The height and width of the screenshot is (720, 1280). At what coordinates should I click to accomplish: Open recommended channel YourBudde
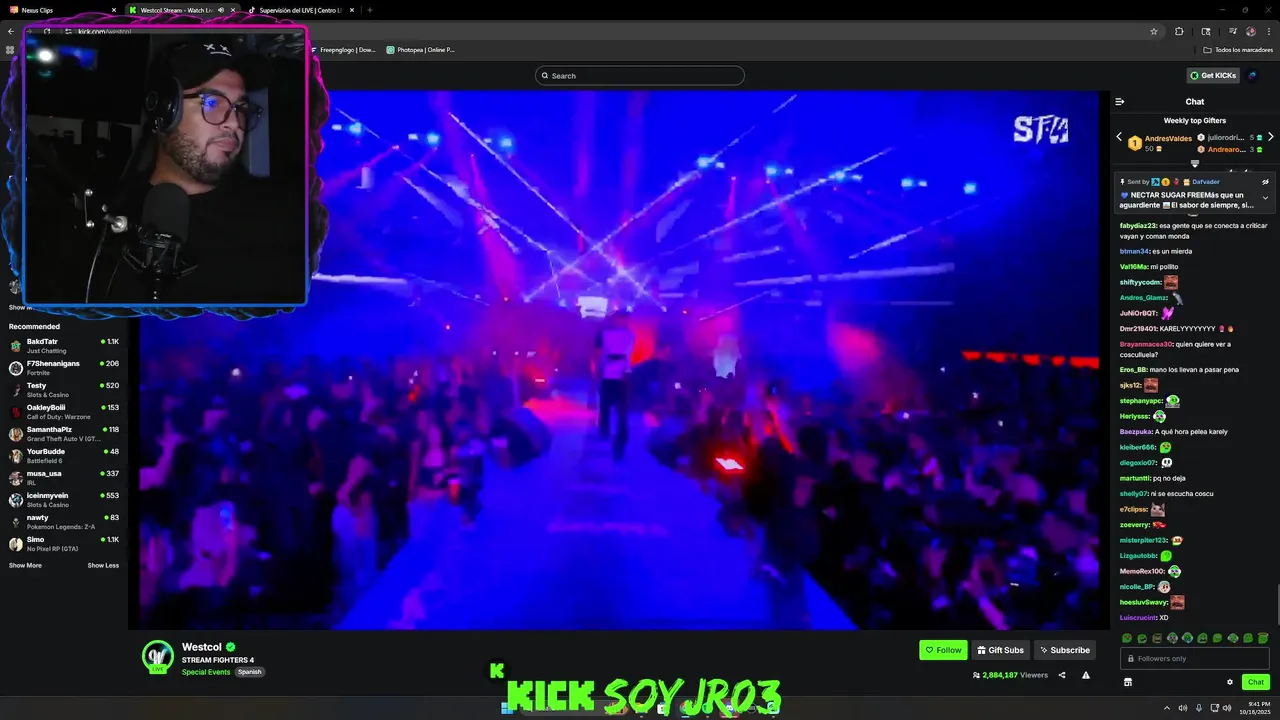(64, 456)
